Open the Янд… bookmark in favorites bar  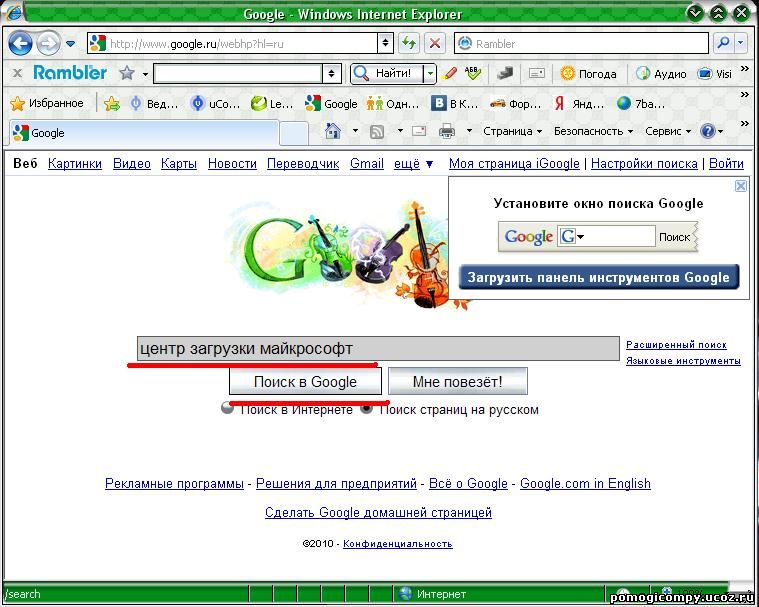pos(579,104)
